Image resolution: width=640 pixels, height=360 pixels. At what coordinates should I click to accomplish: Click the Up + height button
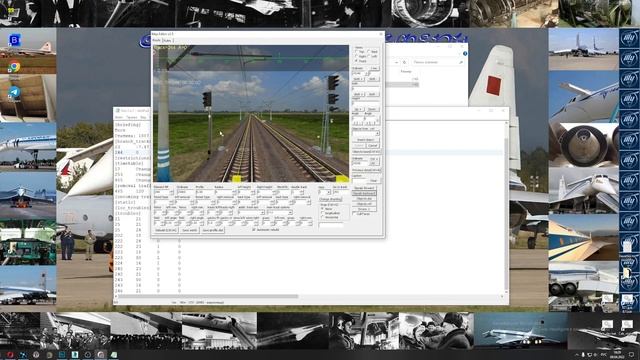(358, 109)
